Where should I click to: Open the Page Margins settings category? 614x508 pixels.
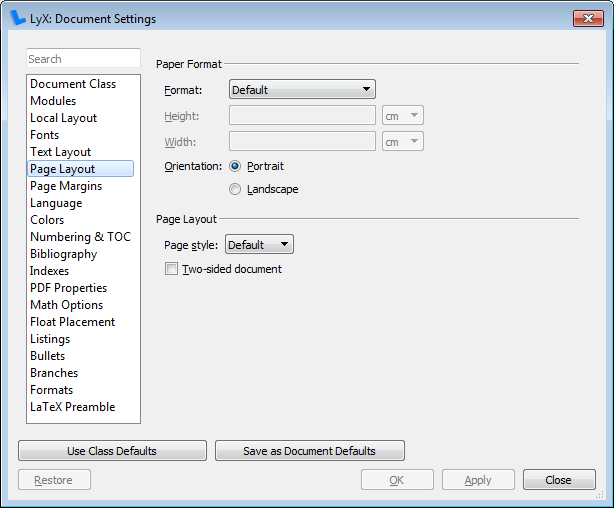coord(66,186)
